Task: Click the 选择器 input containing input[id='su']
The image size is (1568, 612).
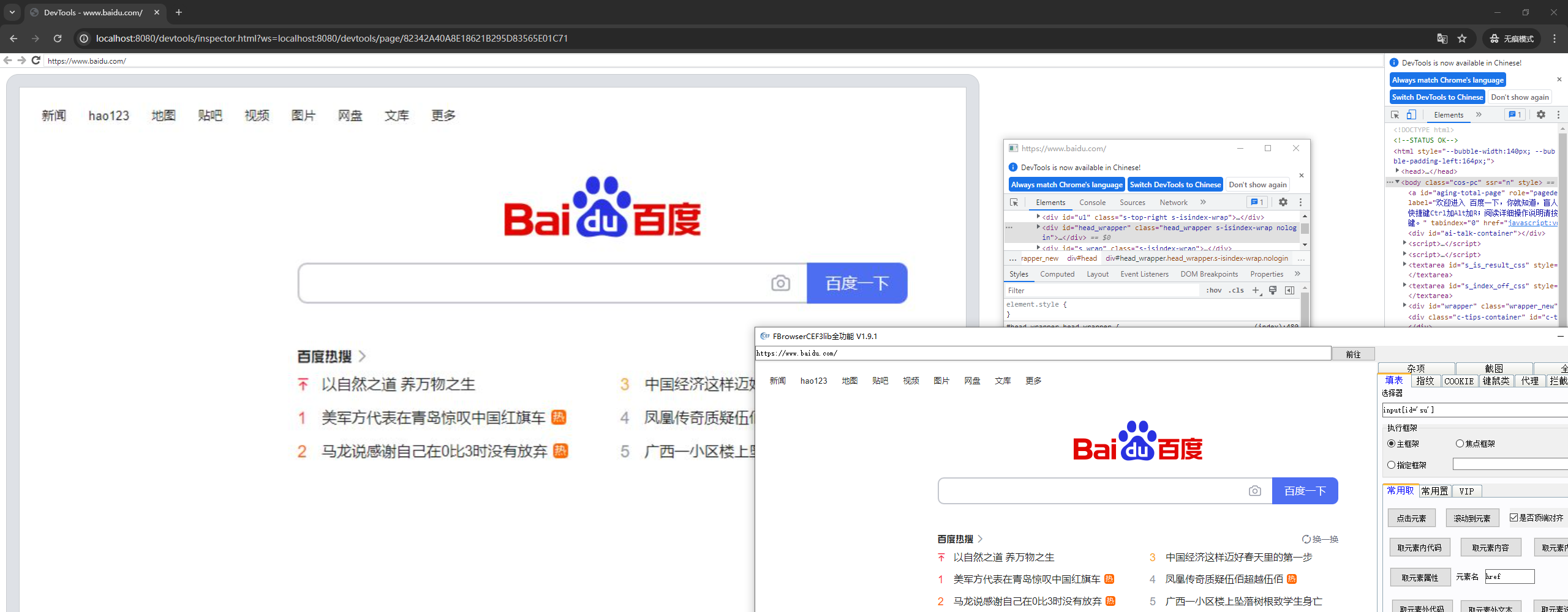Action: (1474, 410)
